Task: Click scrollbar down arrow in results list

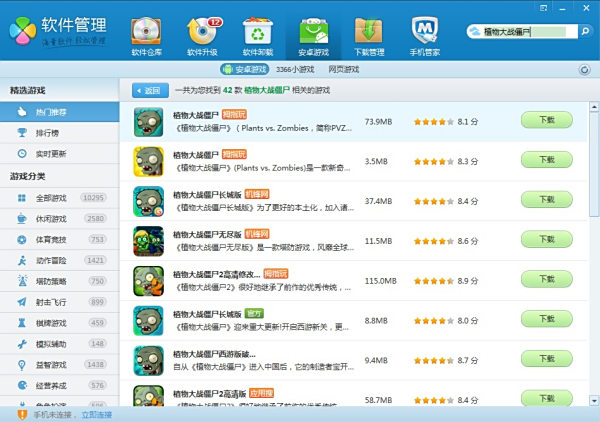Action: [x=594, y=401]
